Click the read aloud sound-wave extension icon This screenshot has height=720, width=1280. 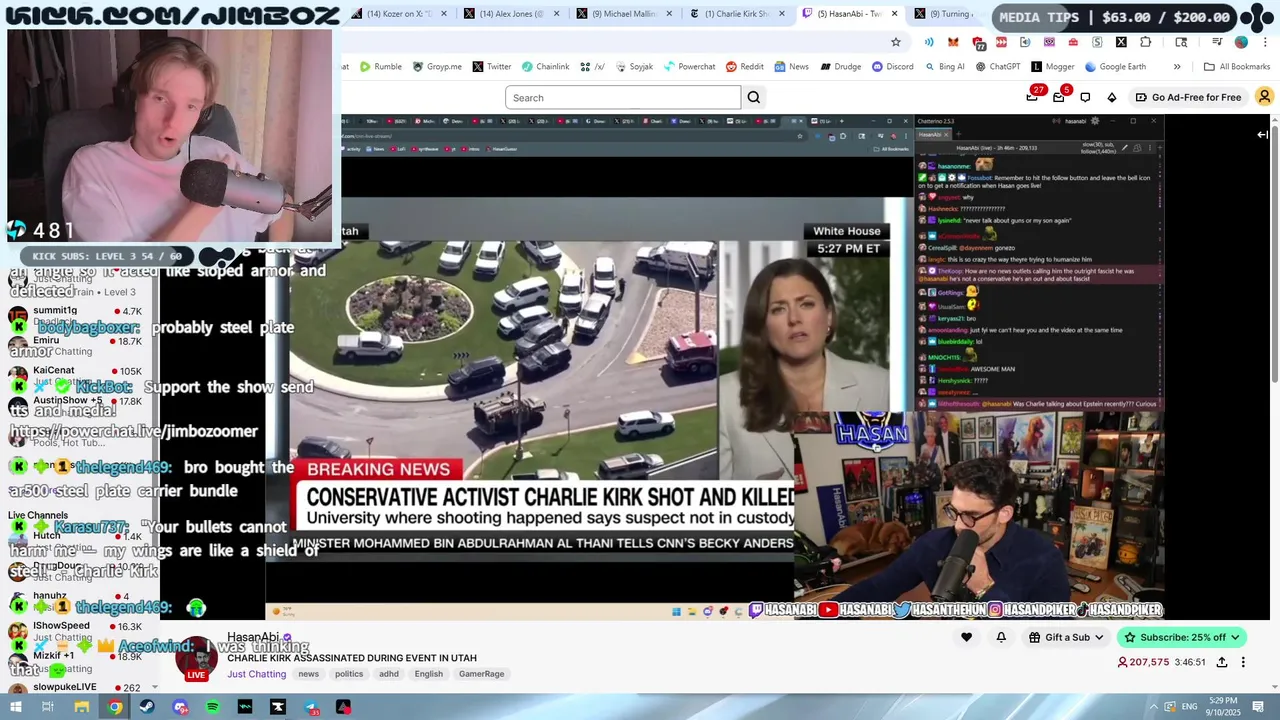click(x=929, y=42)
